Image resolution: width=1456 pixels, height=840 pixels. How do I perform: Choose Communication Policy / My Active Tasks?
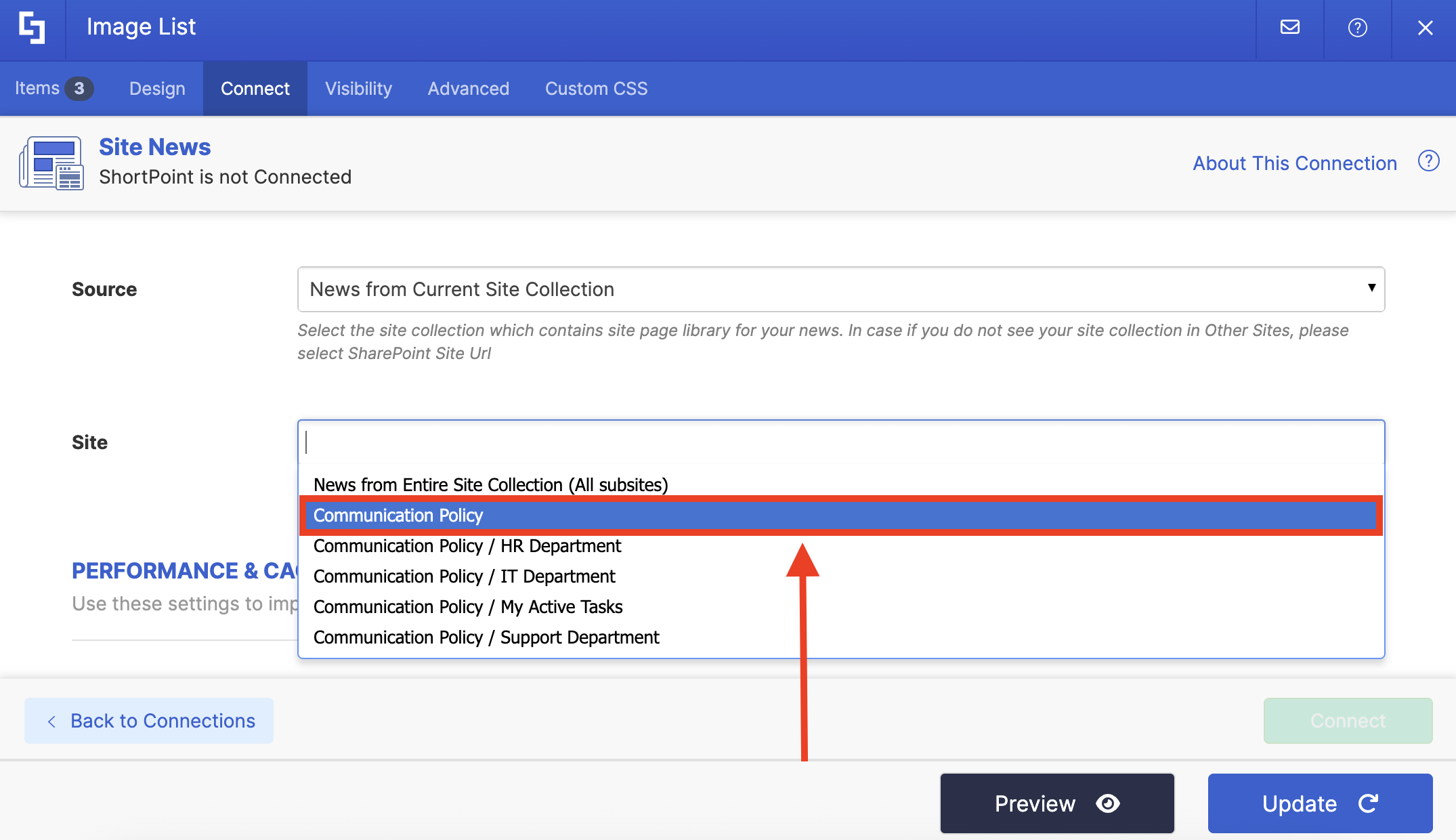tap(467, 607)
